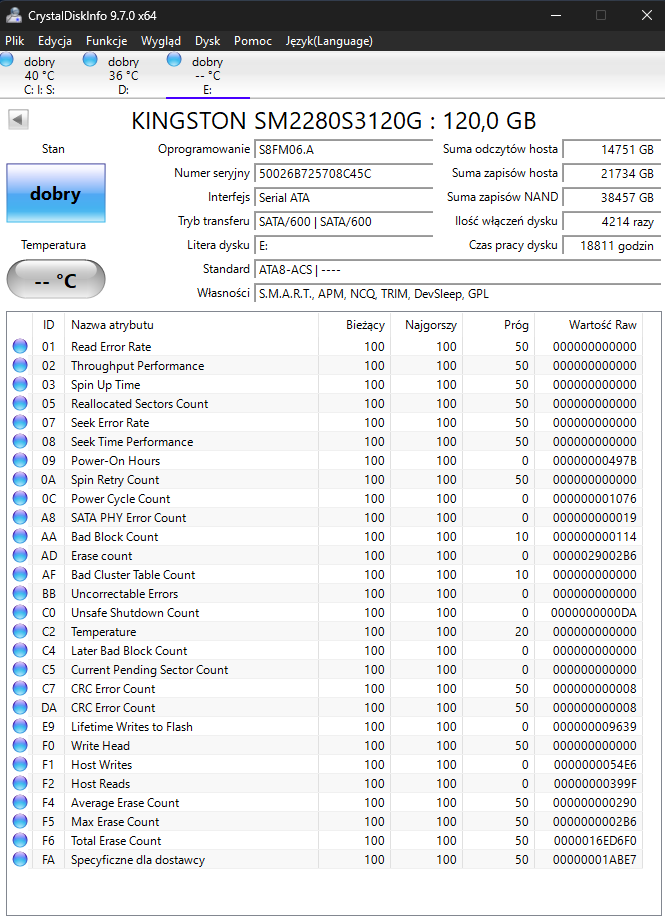Click the firmware field S8FM06.A
This screenshot has height=921, width=665.
tap(344, 150)
